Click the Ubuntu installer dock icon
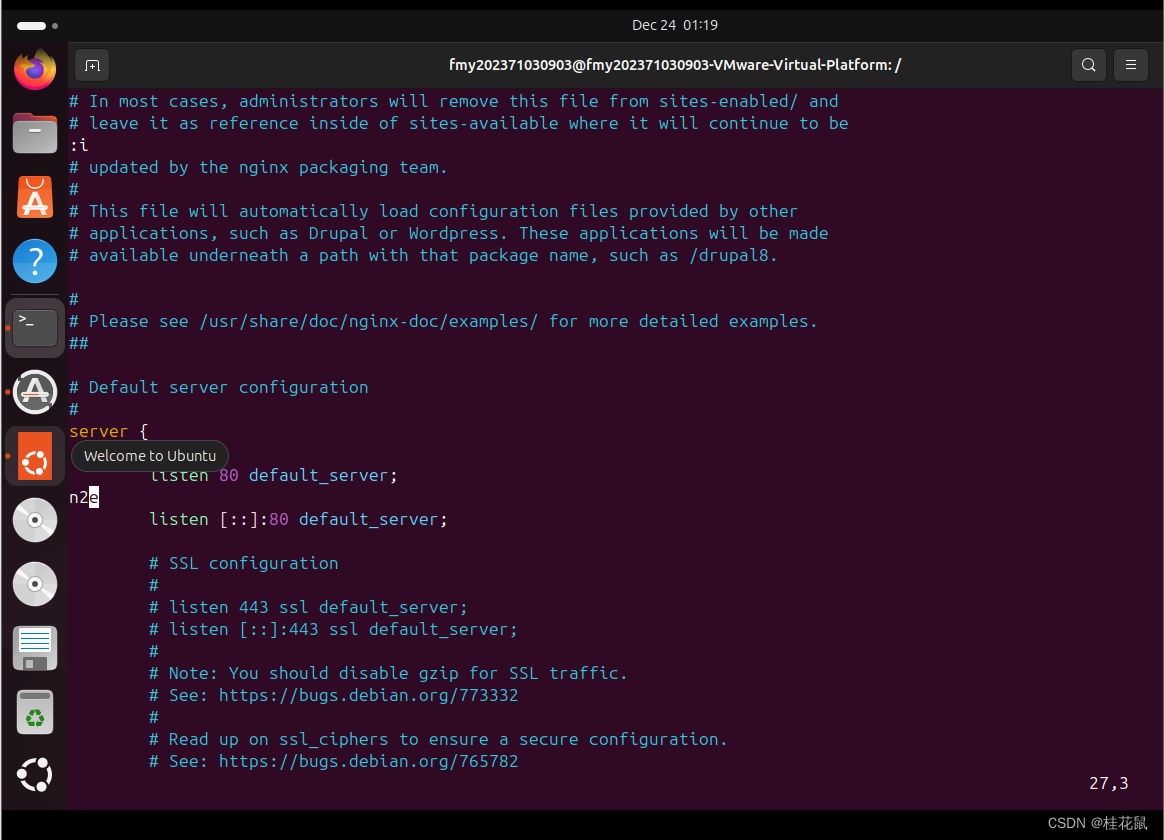 coord(35,457)
